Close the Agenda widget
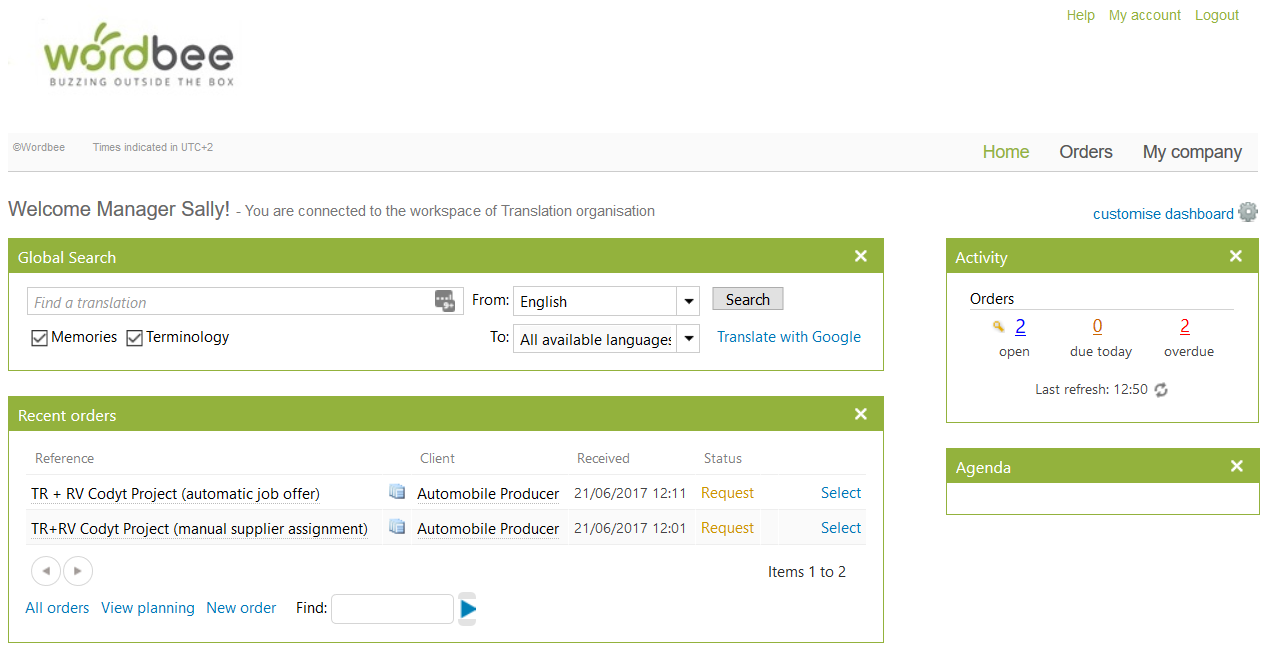Viewport: 1272px width, 649px height. tap(1236, 467)
